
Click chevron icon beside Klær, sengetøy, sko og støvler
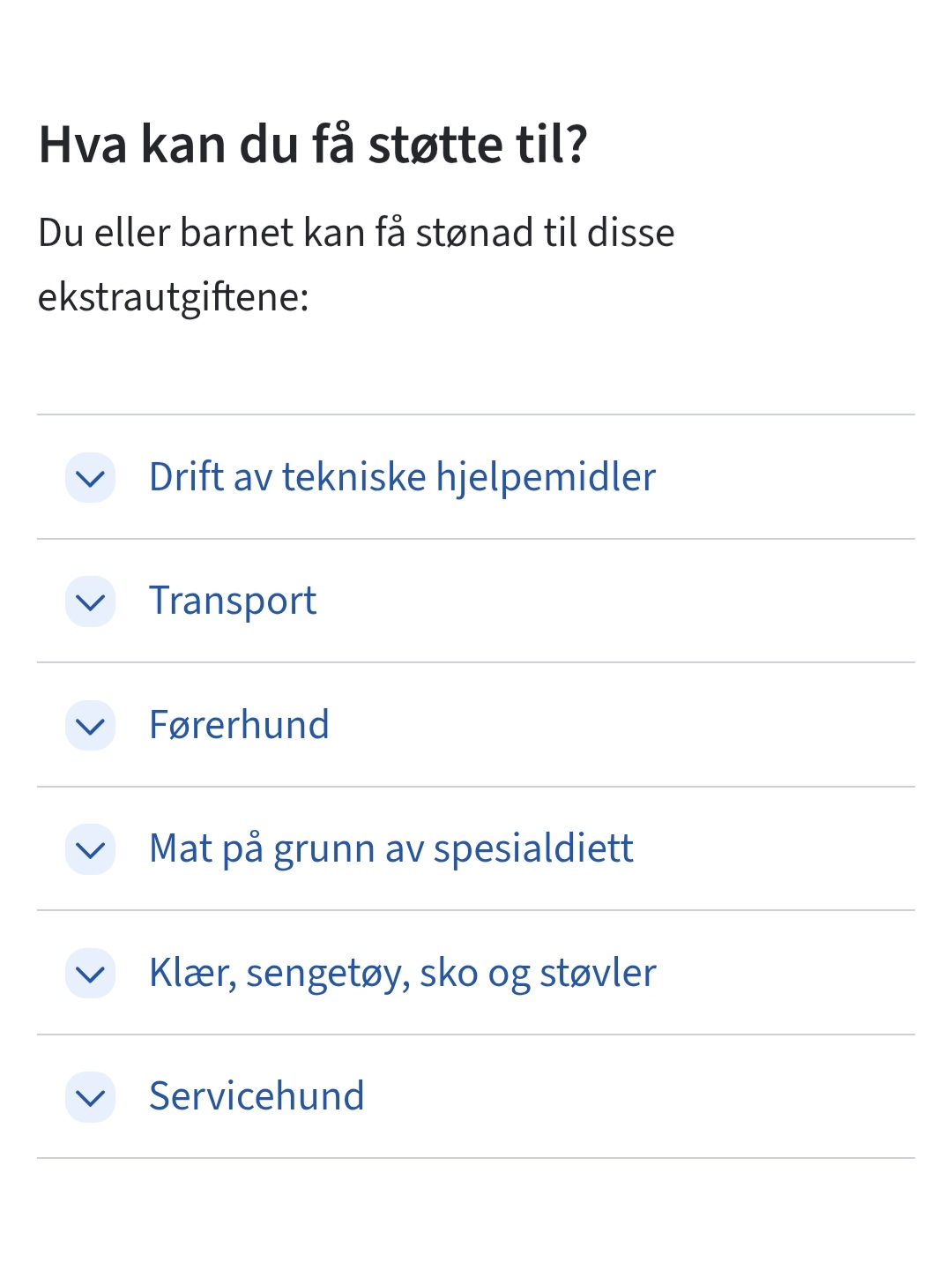click(x=91, y=974)
